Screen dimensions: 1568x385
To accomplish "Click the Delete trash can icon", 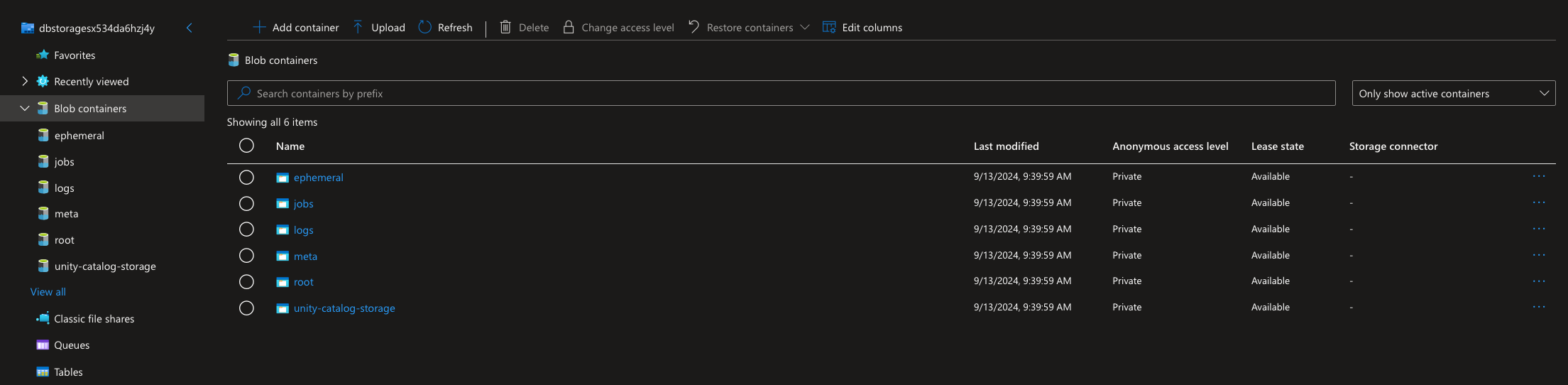I will point(505,27).
